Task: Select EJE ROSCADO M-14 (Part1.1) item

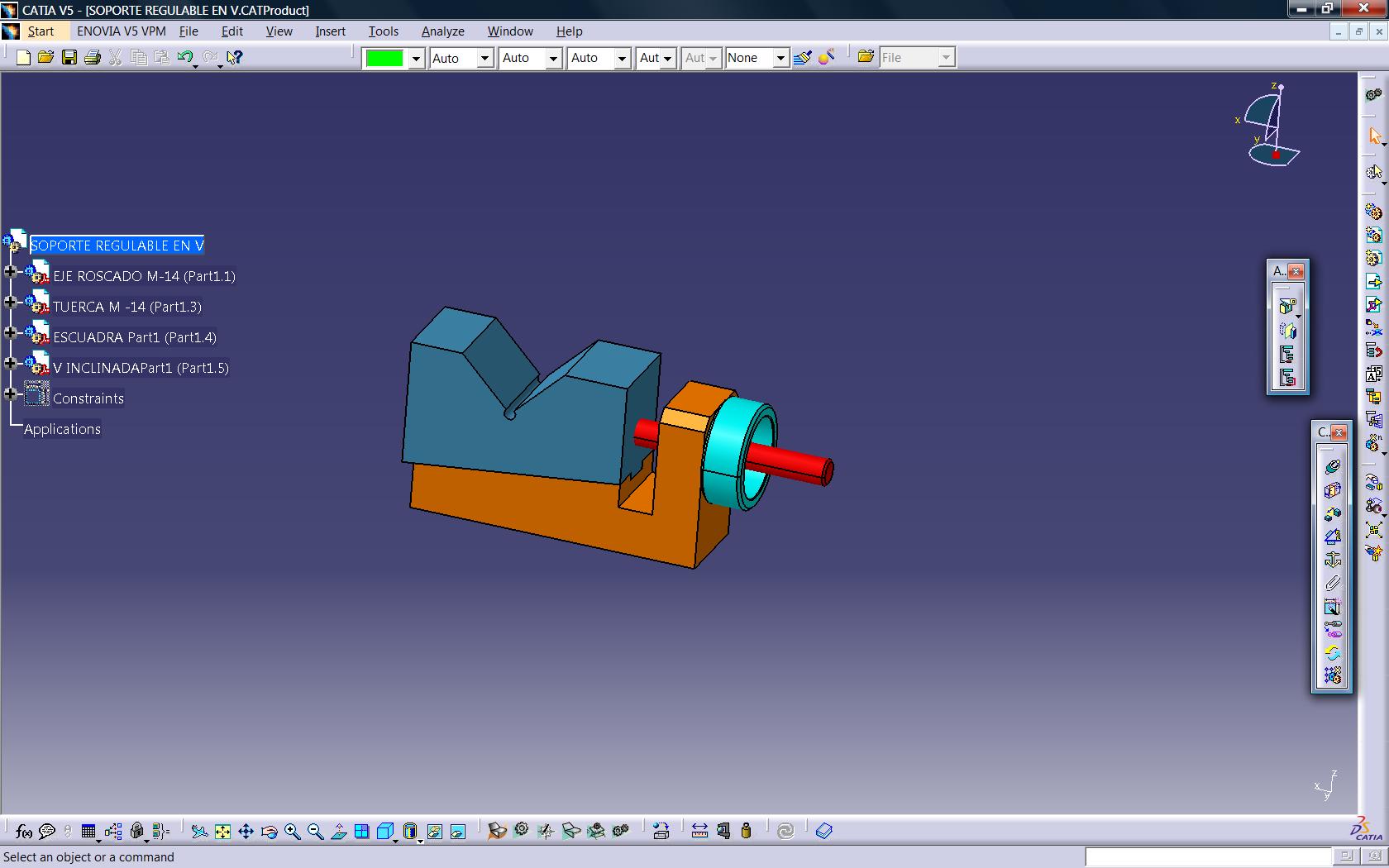Action: point(144,276)
